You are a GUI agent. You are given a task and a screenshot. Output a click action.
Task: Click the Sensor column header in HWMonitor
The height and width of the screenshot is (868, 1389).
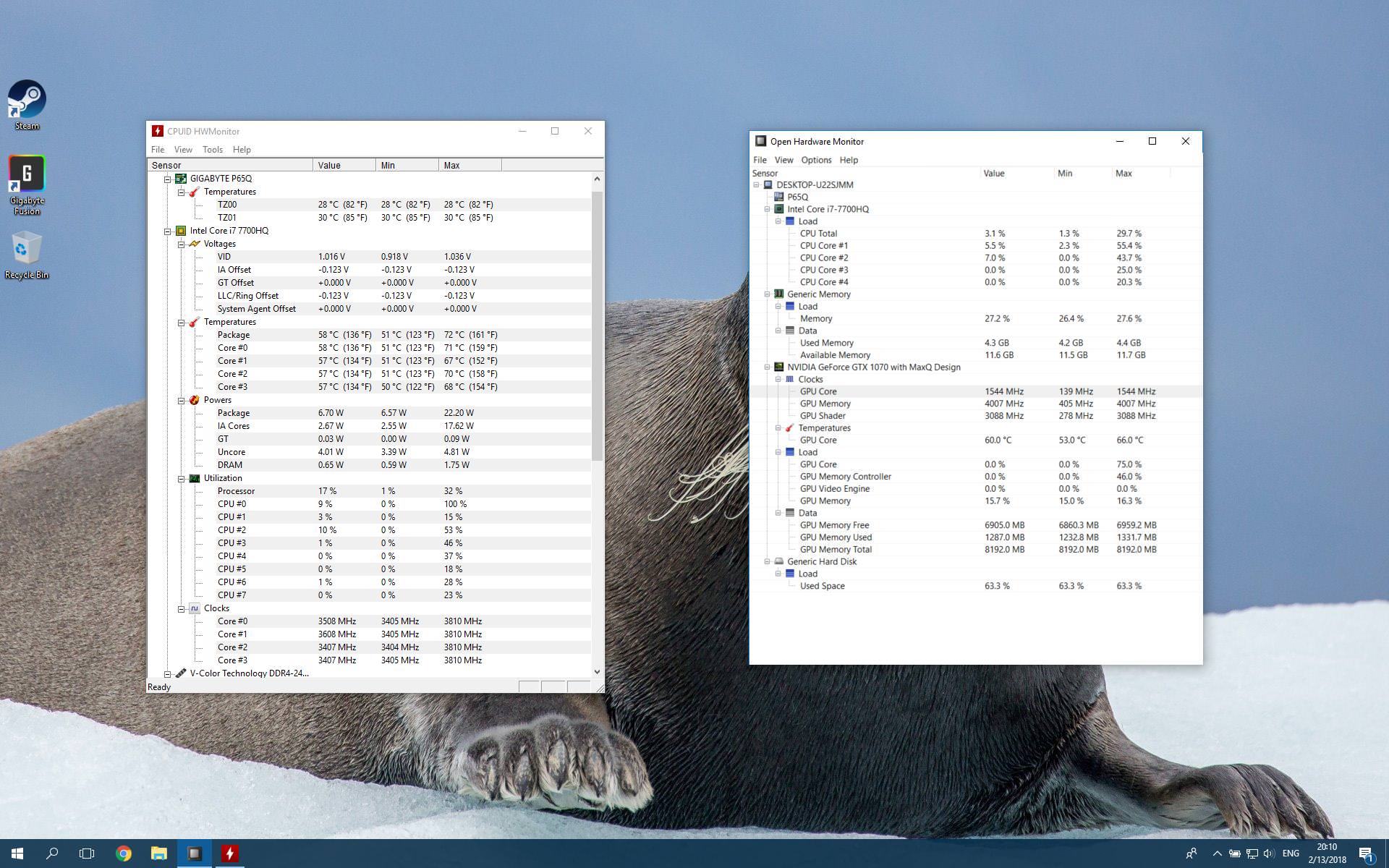pyautogui.click(x=230, y=165)
